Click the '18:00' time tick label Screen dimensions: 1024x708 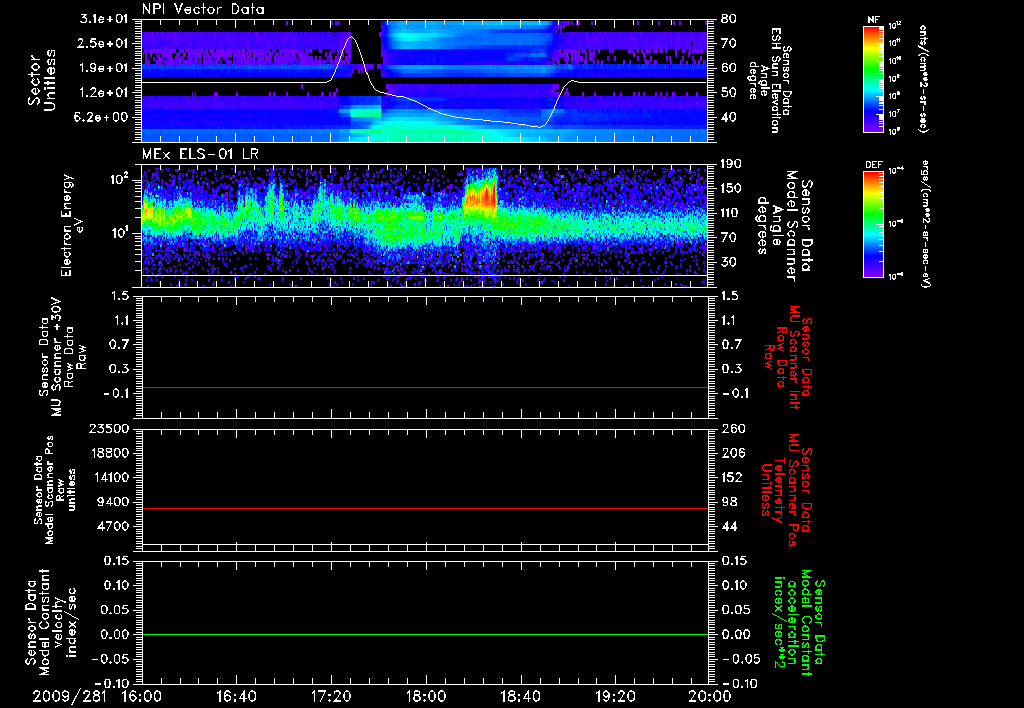425,697
